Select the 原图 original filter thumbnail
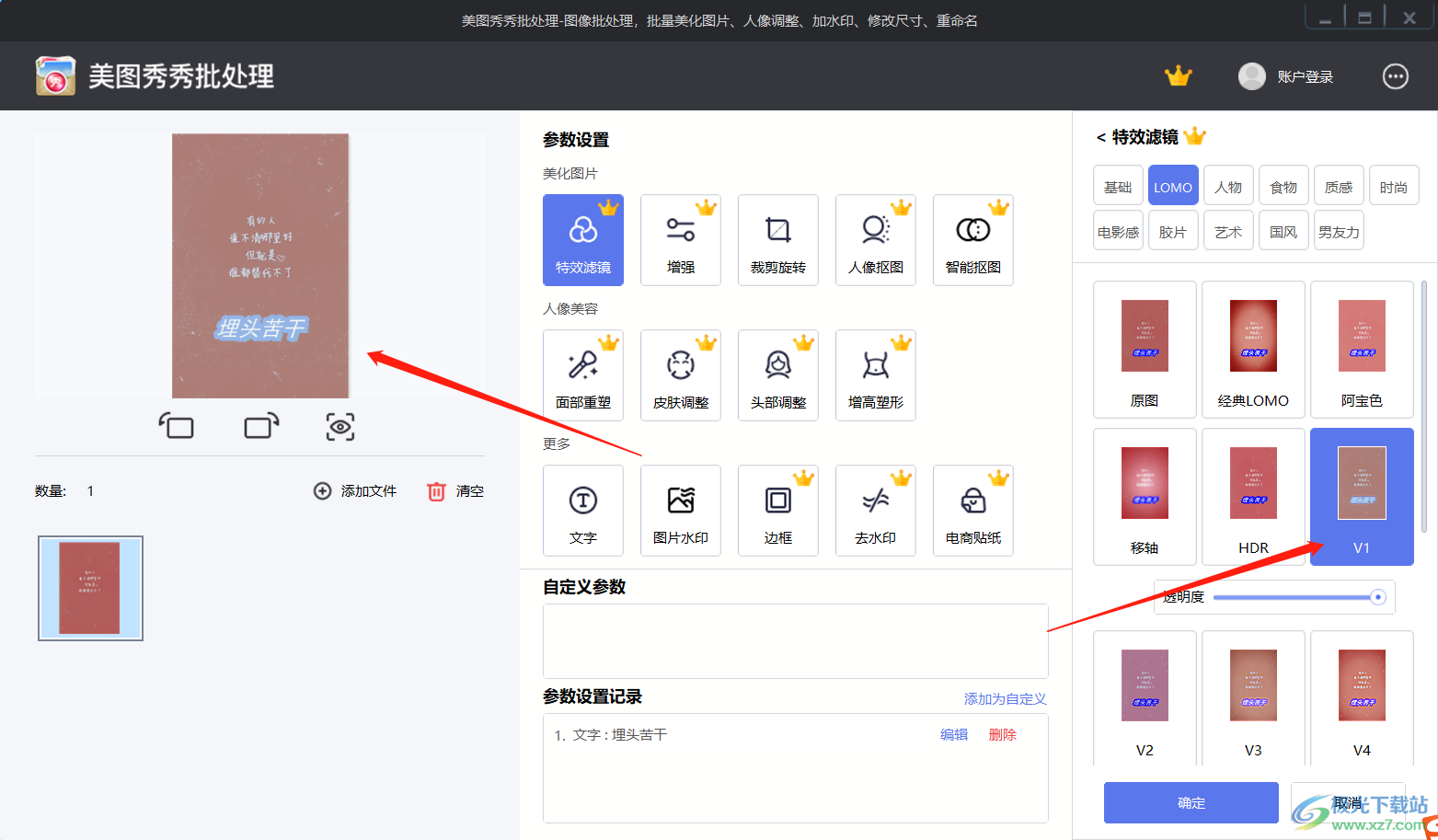The height and width of the screenshot is (840, 1438). pos(1145,350)
